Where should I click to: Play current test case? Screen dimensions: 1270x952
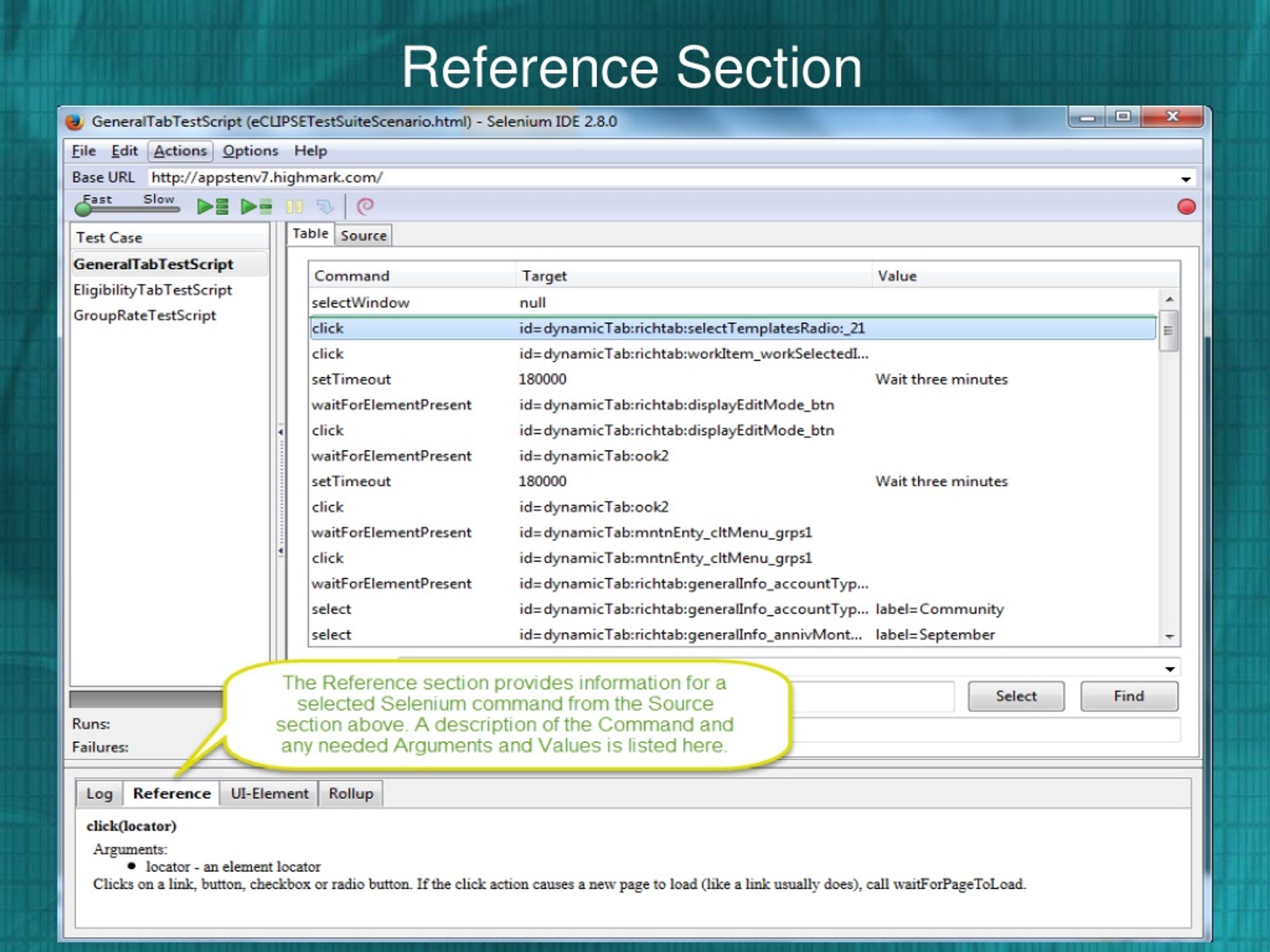[x=256, y=207]
